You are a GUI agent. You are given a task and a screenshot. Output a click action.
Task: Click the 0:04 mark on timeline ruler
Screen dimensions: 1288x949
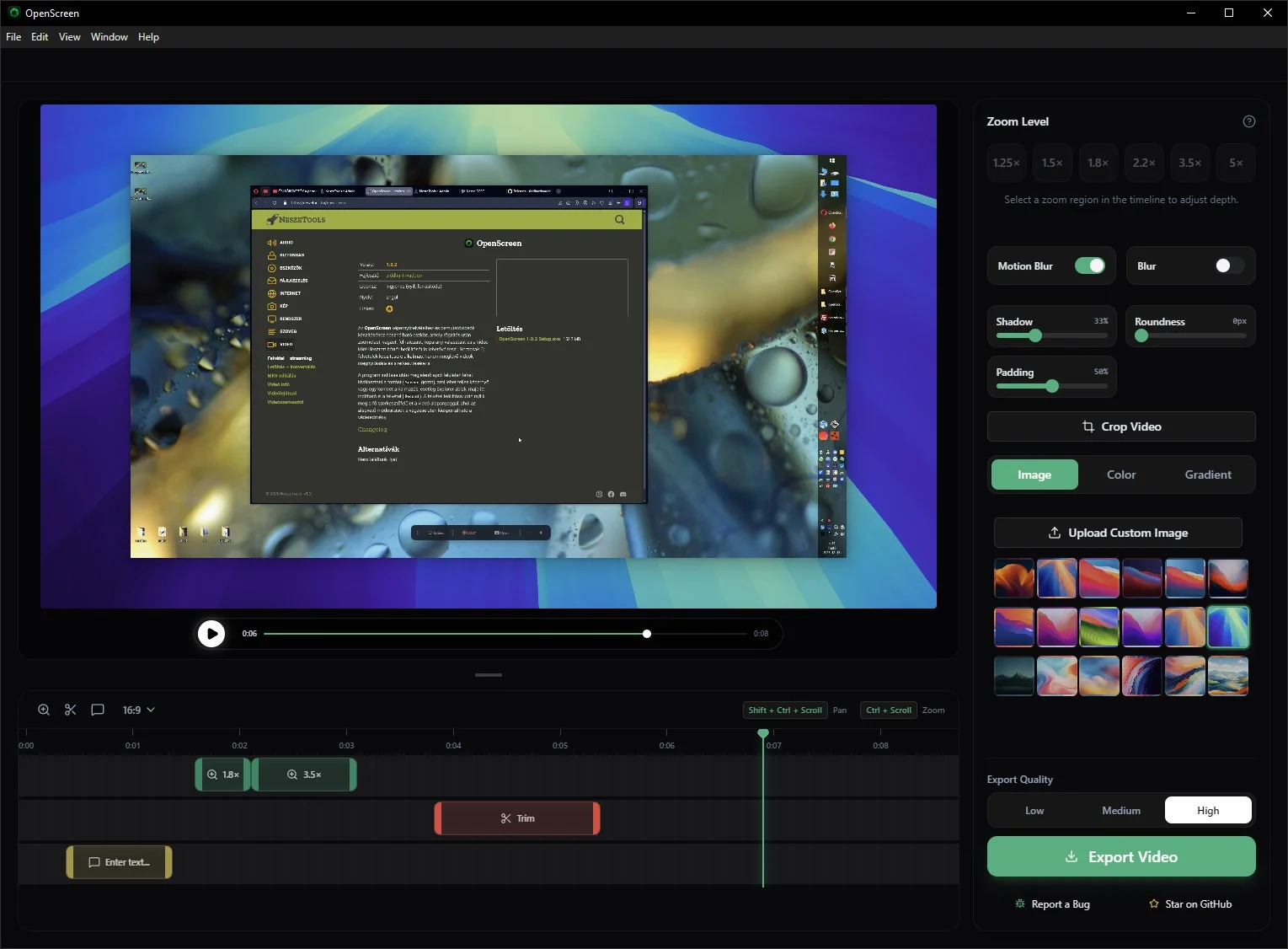pos(453,745)
